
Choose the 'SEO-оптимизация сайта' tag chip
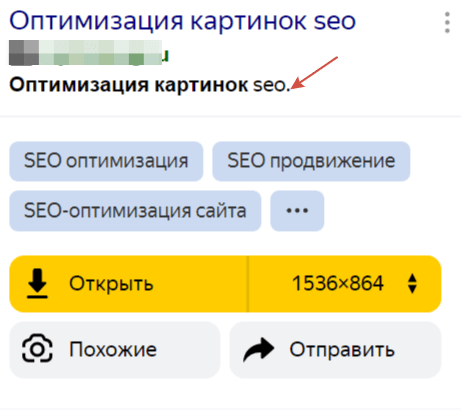click(x=135, y=211)
